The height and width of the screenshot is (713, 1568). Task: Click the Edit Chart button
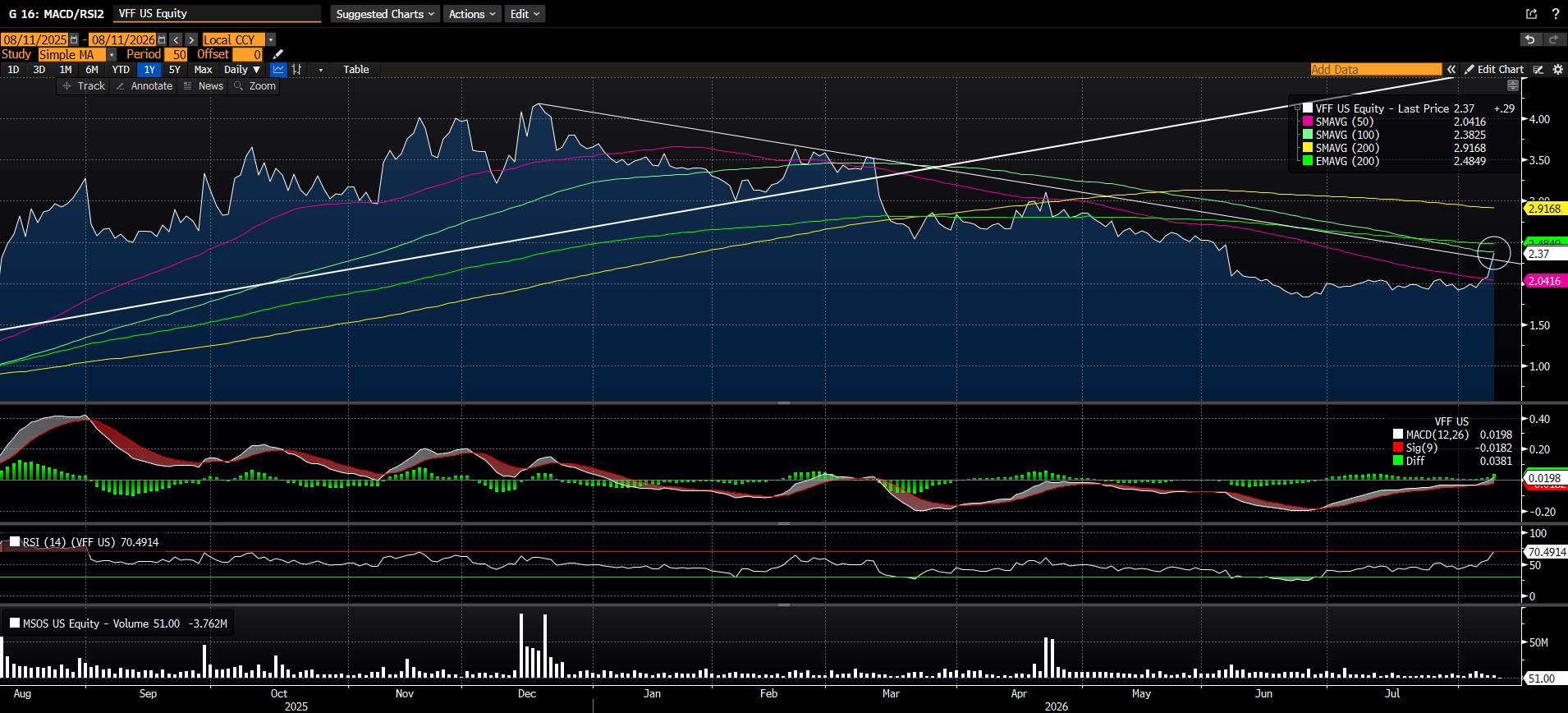click(x=1494, y=70)
